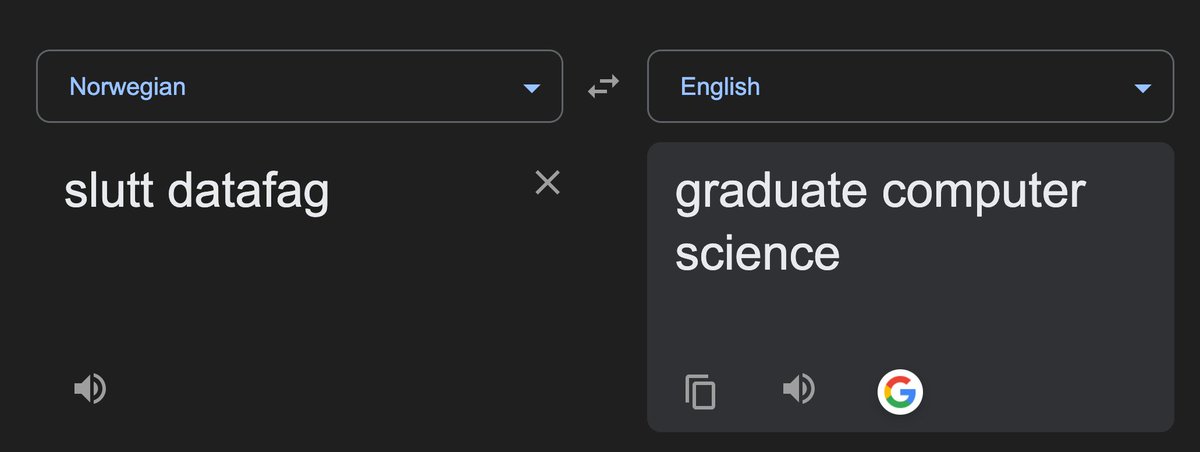
Task: Listen to the Norwegian source text
Action: click(x=90, y=388)
